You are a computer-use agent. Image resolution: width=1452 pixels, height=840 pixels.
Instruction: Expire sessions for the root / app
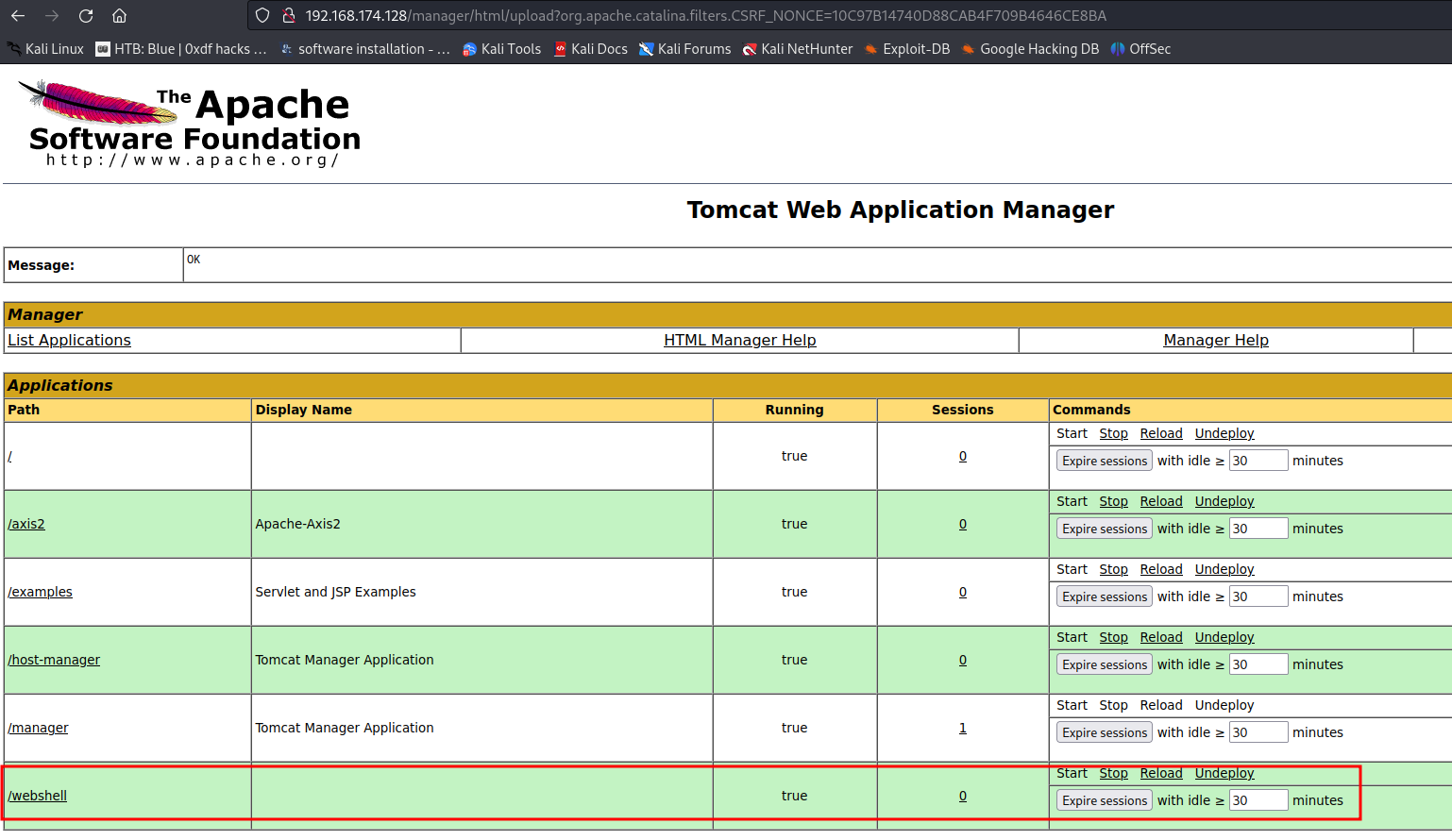1105,461
